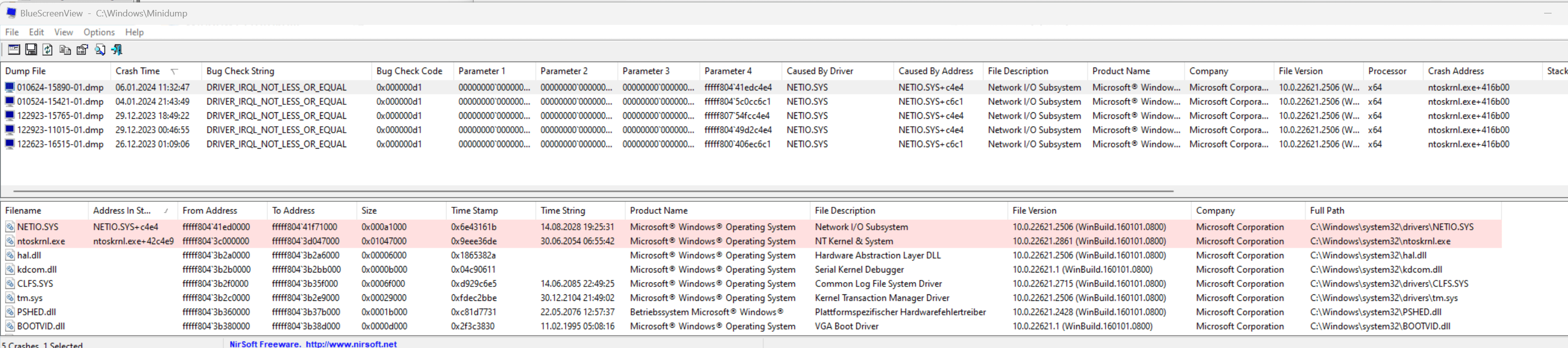1568x348 pixels.
Task: Click '5 Crashes, 1 Selected' status text
Action: coord(43,345)
